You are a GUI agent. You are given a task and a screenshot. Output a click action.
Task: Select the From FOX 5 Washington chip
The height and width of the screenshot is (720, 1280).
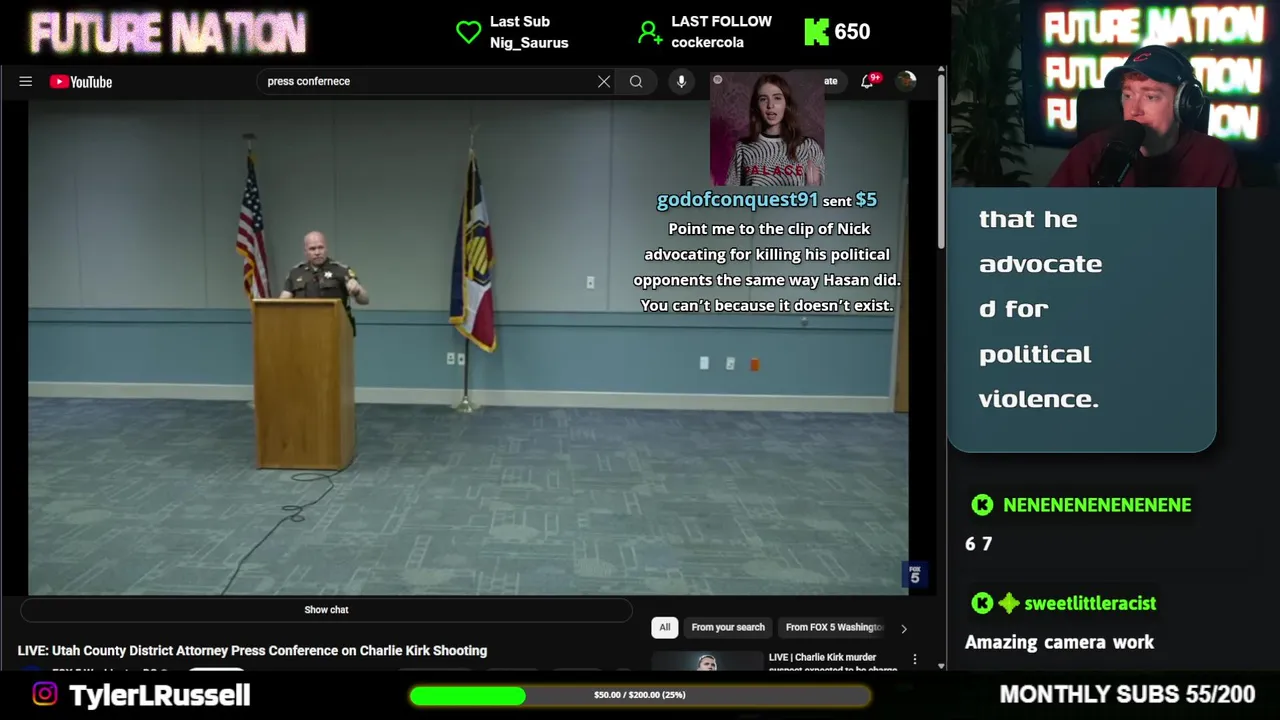tap(834, 627)
